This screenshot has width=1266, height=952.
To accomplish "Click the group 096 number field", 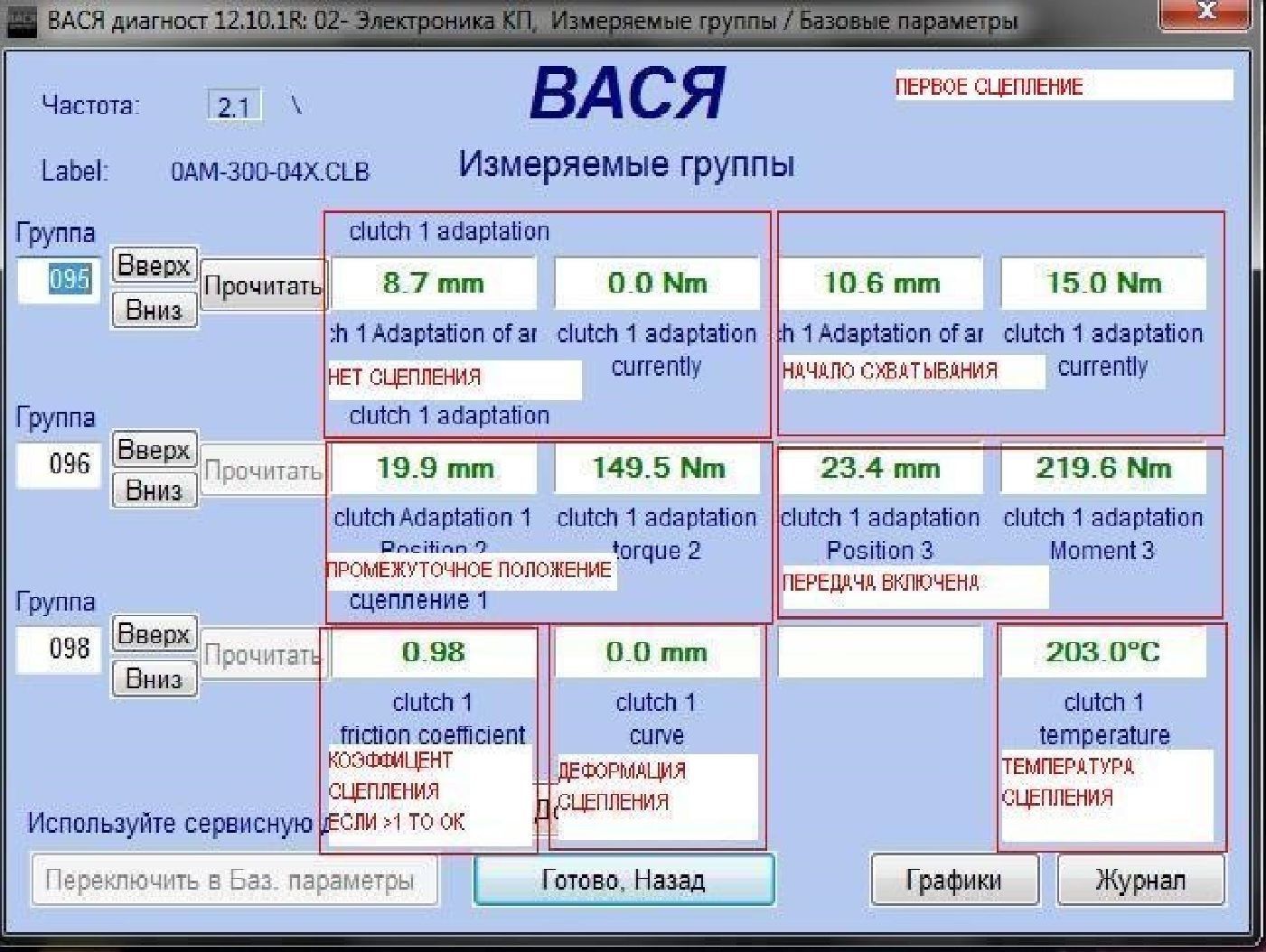I will (58, 465).
